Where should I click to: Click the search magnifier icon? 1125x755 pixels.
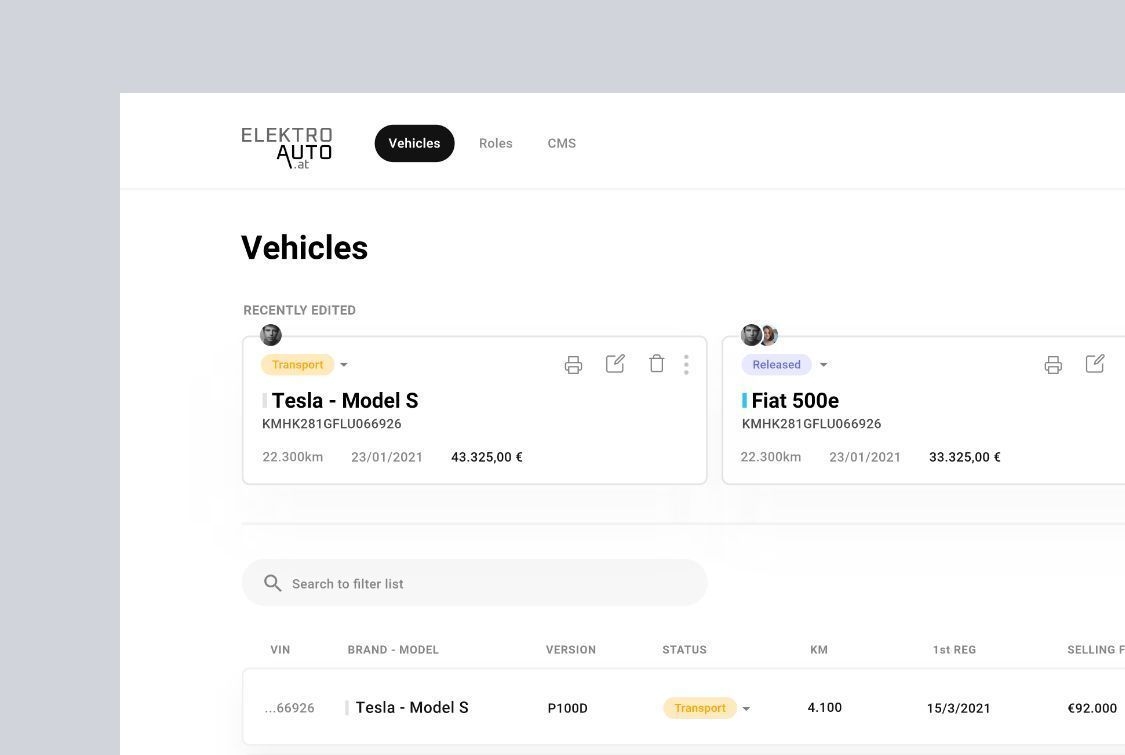[x=273, y=583]
